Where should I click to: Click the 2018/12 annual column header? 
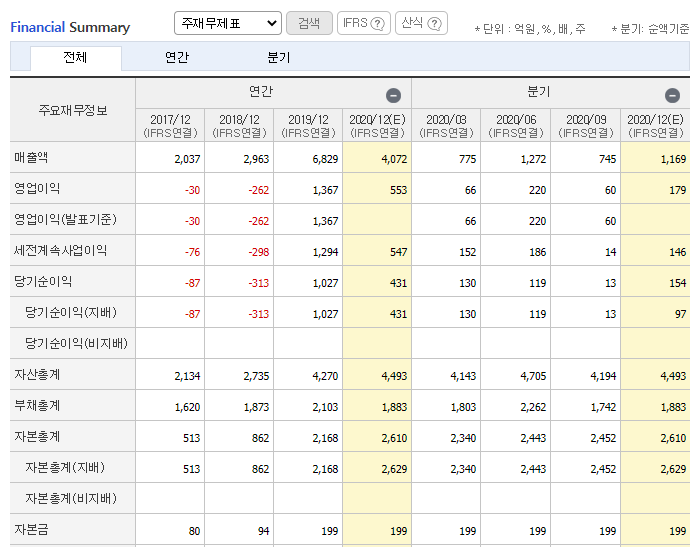[239, 126]
